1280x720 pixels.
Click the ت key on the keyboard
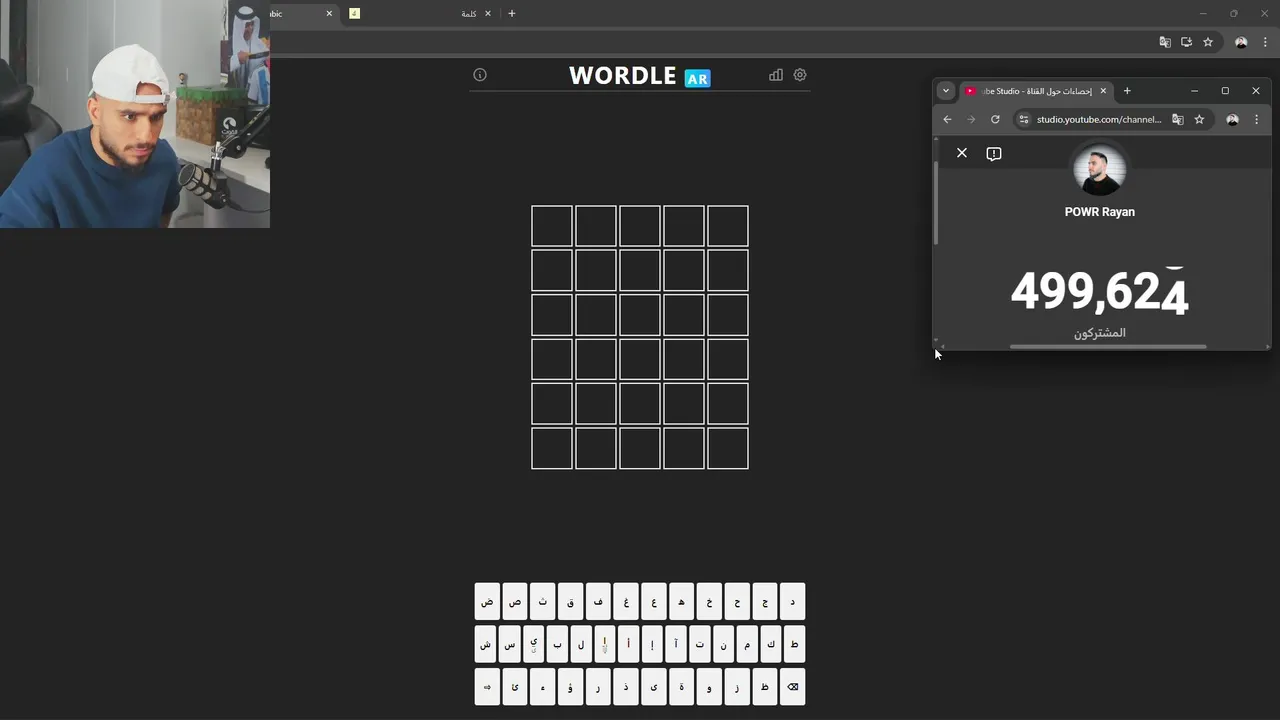(x=699, y=644)
